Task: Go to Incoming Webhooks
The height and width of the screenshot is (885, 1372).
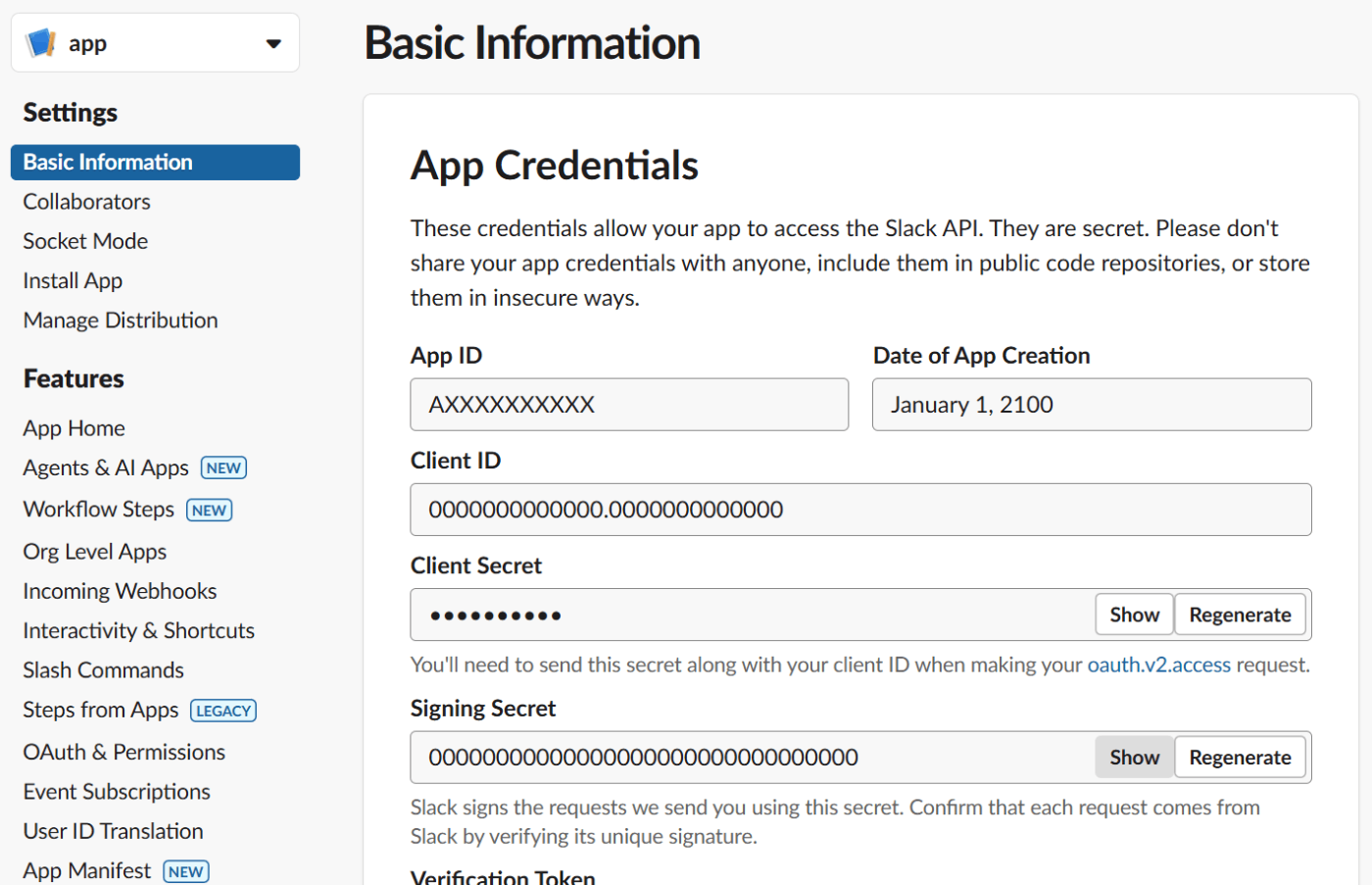Action: point(120,591)
